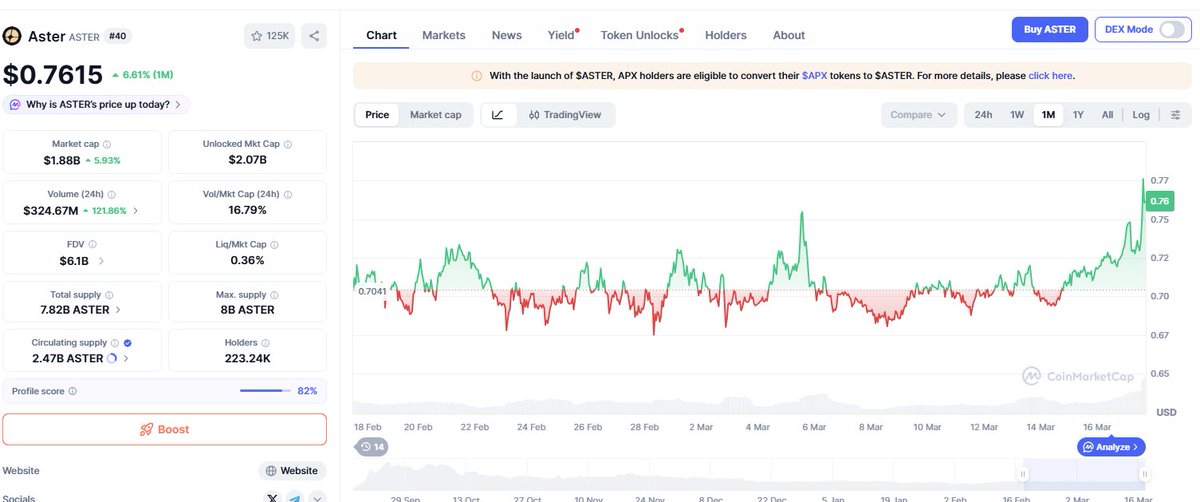Click the Max. supply info icon
Viewport: 1200px width, 502px height.
click(x=274, y=295)
